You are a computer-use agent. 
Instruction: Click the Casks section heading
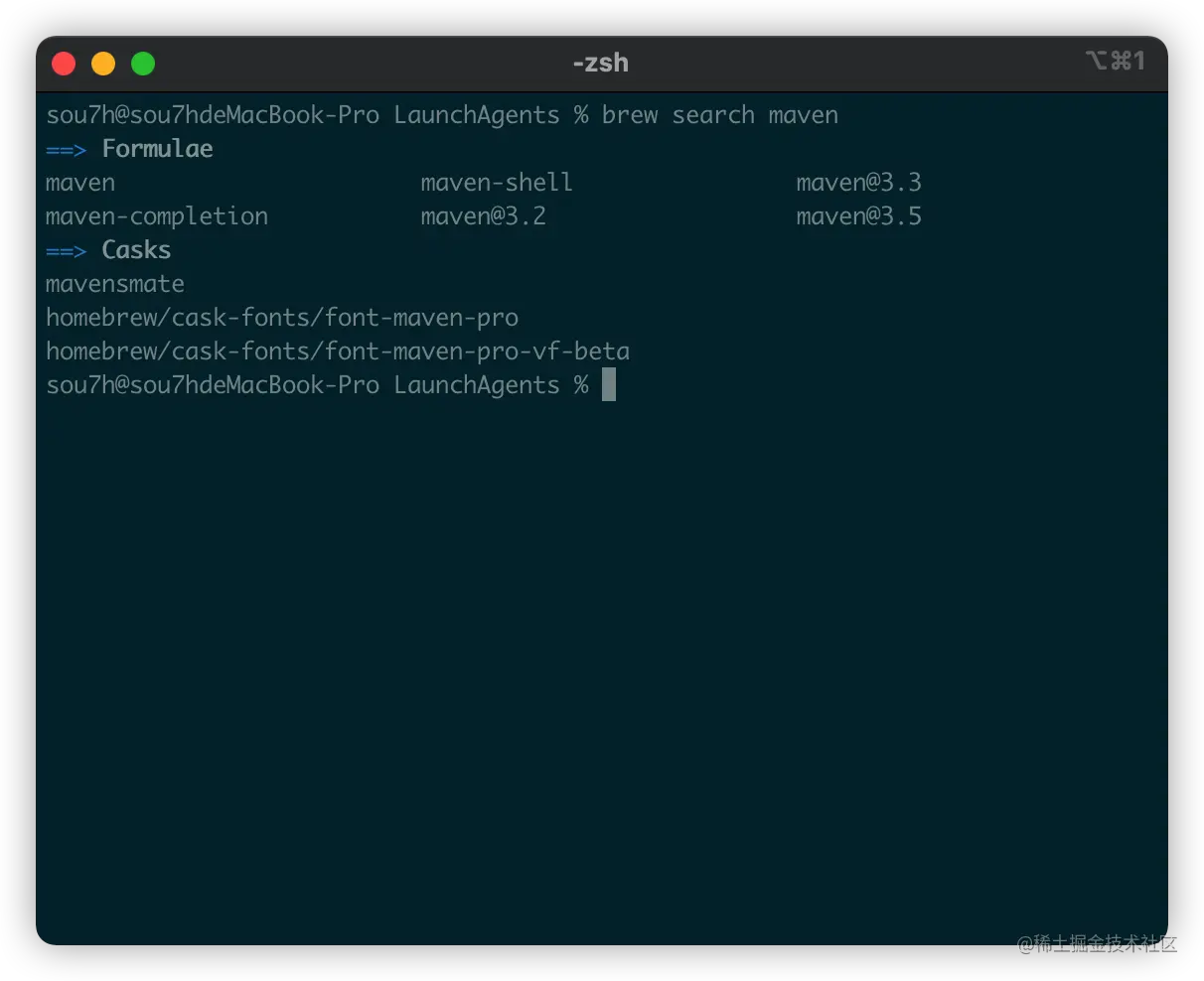click(136, 250)
